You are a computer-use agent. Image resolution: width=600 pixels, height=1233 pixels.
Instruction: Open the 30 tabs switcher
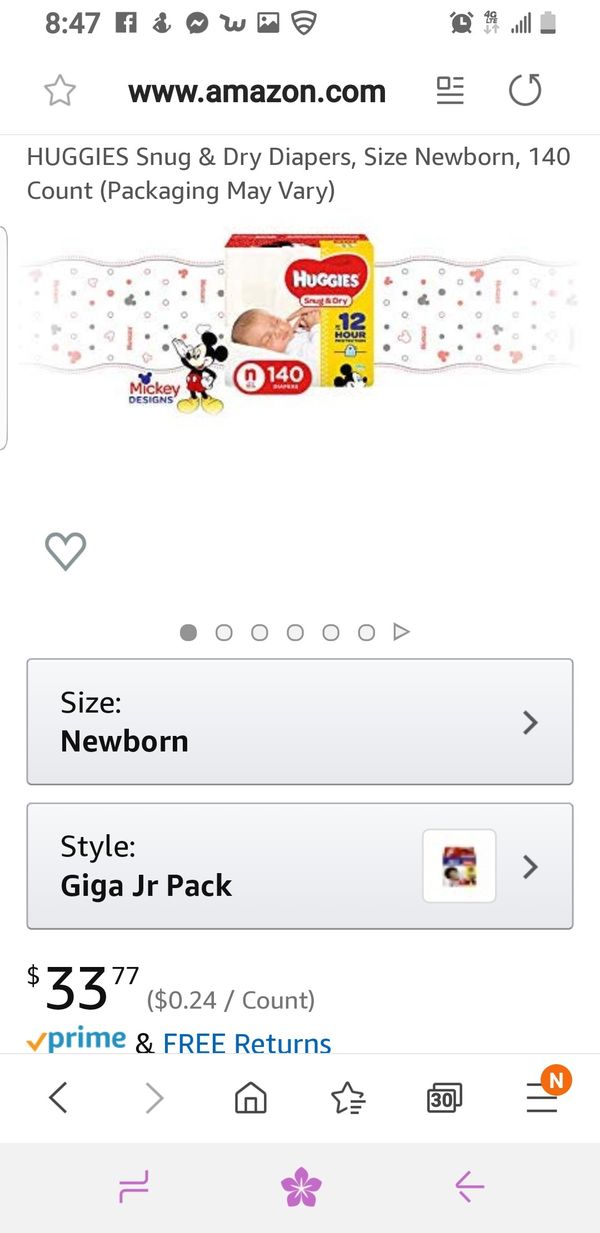[x=444, y=1098]
